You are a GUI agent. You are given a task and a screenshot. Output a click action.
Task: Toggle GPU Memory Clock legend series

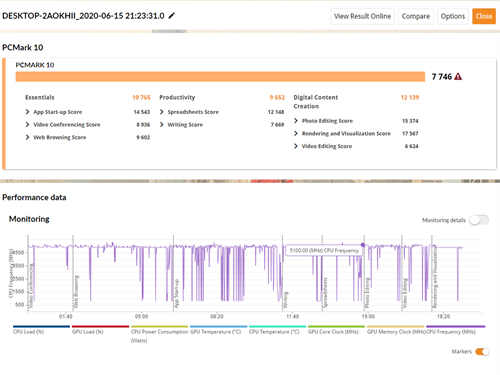click(396, 330)
